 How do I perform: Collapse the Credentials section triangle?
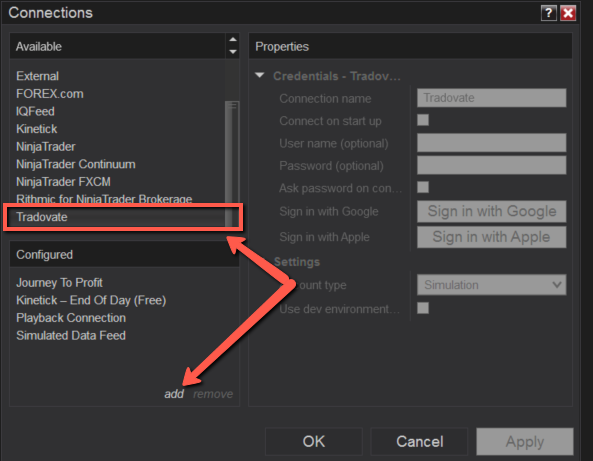pos(259,75)
